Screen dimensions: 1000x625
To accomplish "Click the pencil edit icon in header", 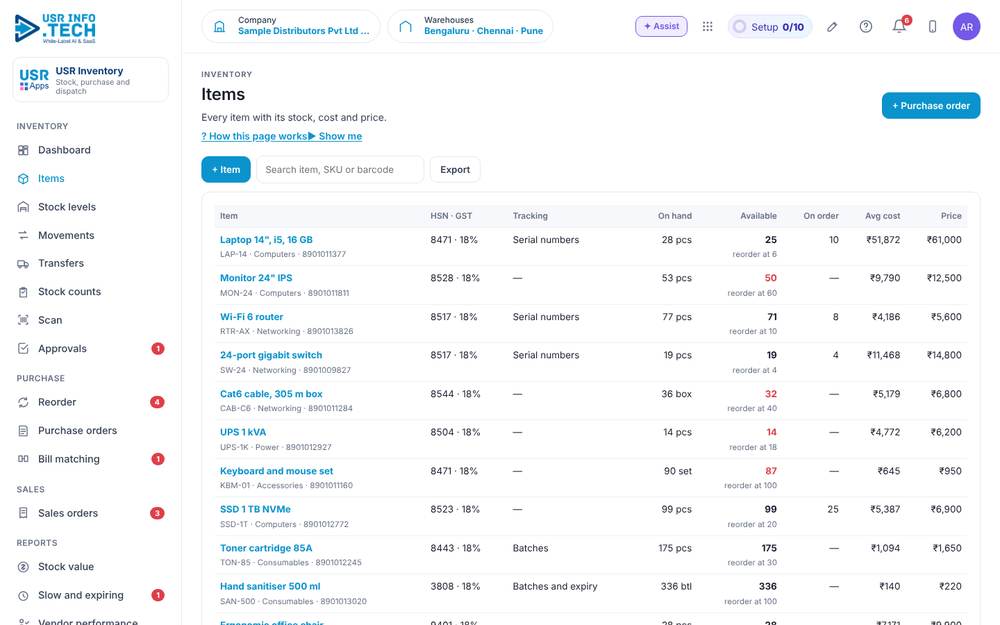I will [x=832, y=27].
